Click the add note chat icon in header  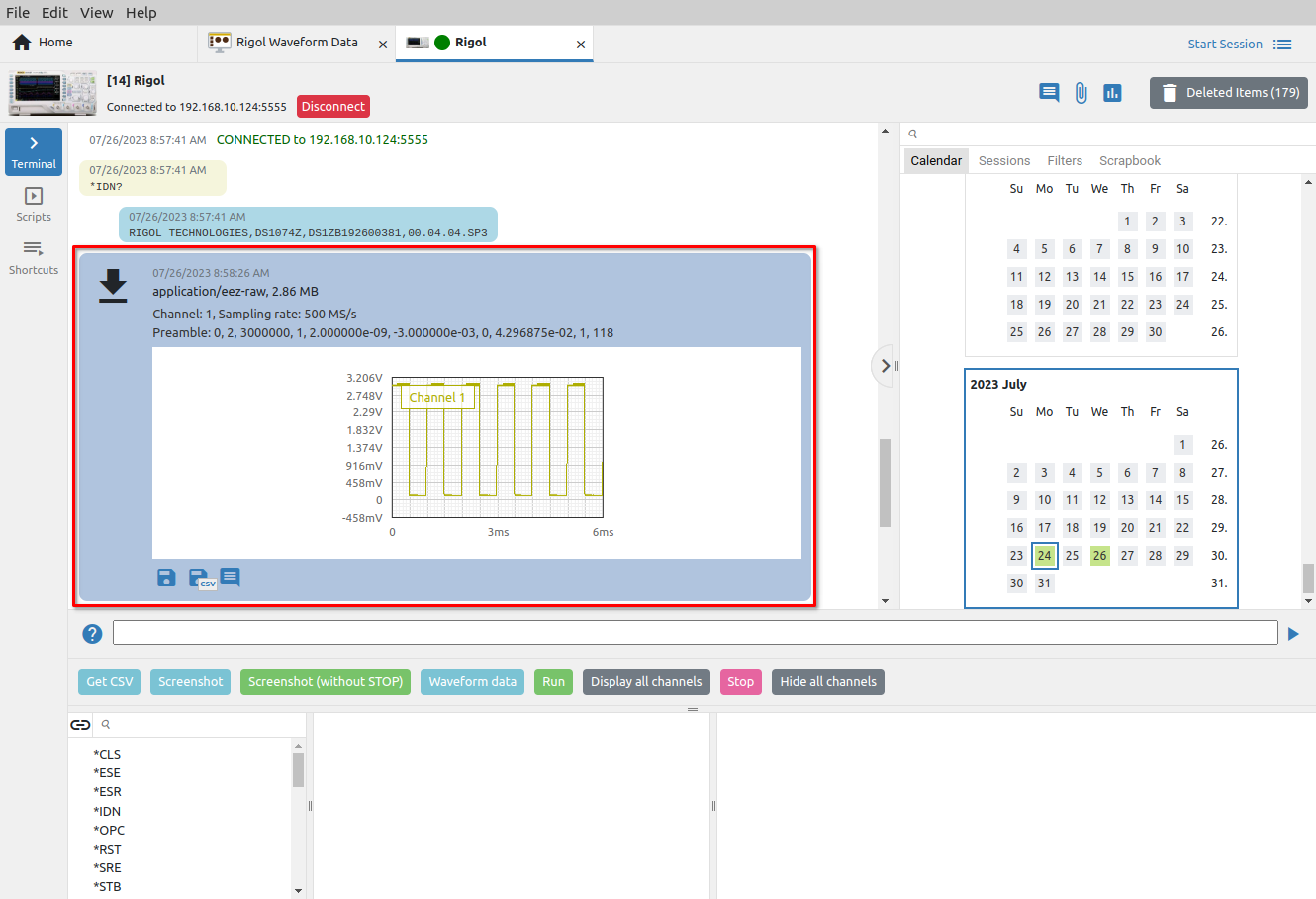(x=1049, y=92)
